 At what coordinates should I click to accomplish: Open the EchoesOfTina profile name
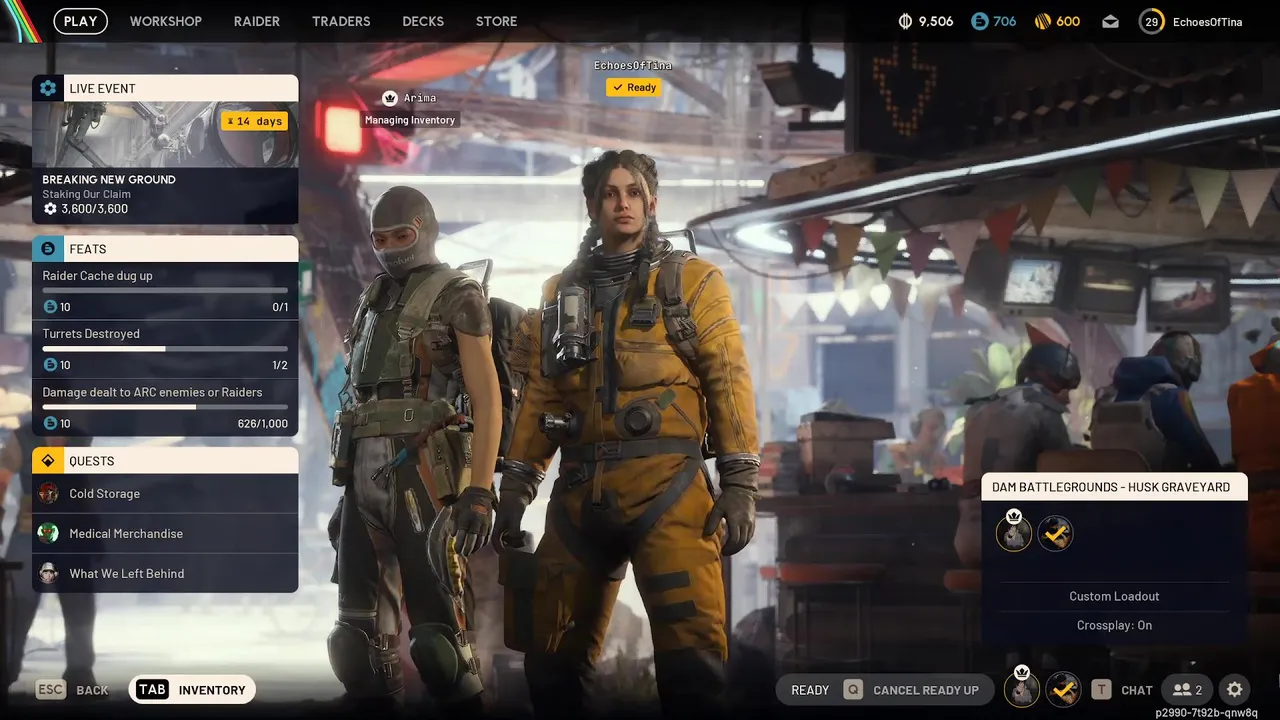tap(1207, 21)
